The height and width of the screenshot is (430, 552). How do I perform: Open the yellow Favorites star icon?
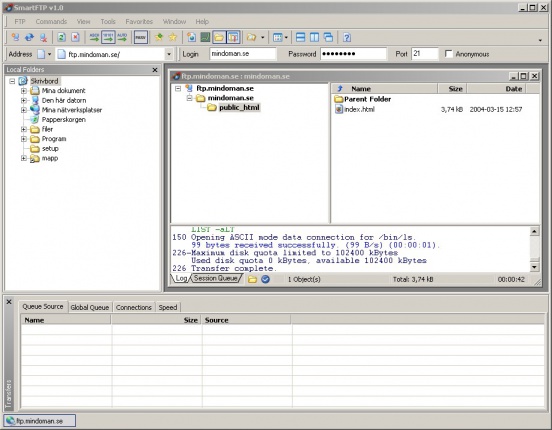tap(172, 37)
